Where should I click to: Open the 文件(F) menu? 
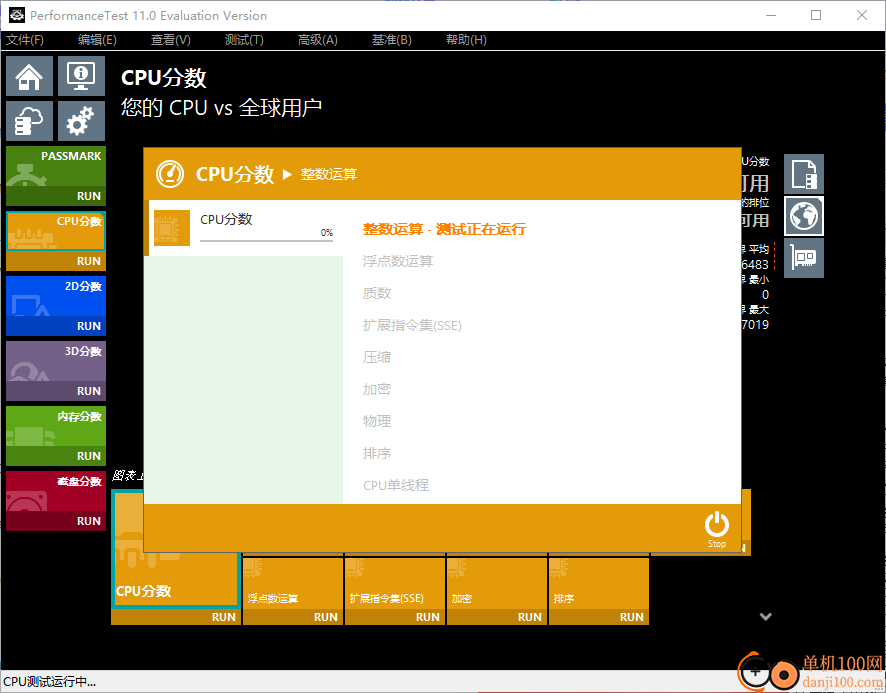tap(25, 40)
